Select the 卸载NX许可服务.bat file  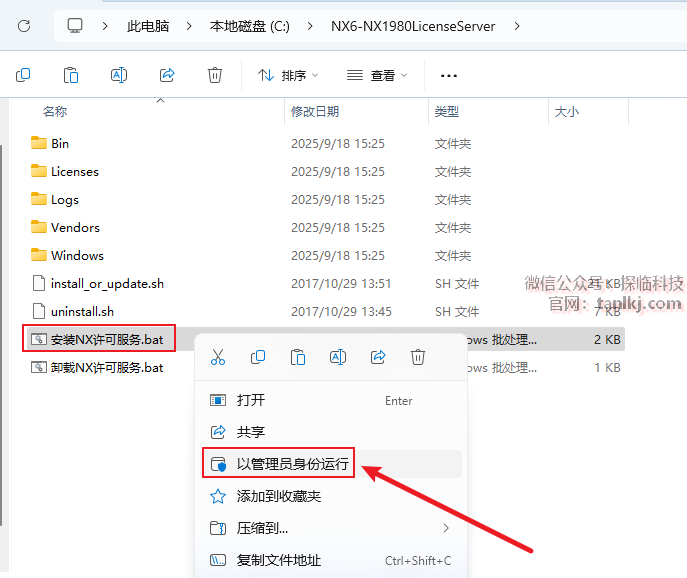coord(106,367)
